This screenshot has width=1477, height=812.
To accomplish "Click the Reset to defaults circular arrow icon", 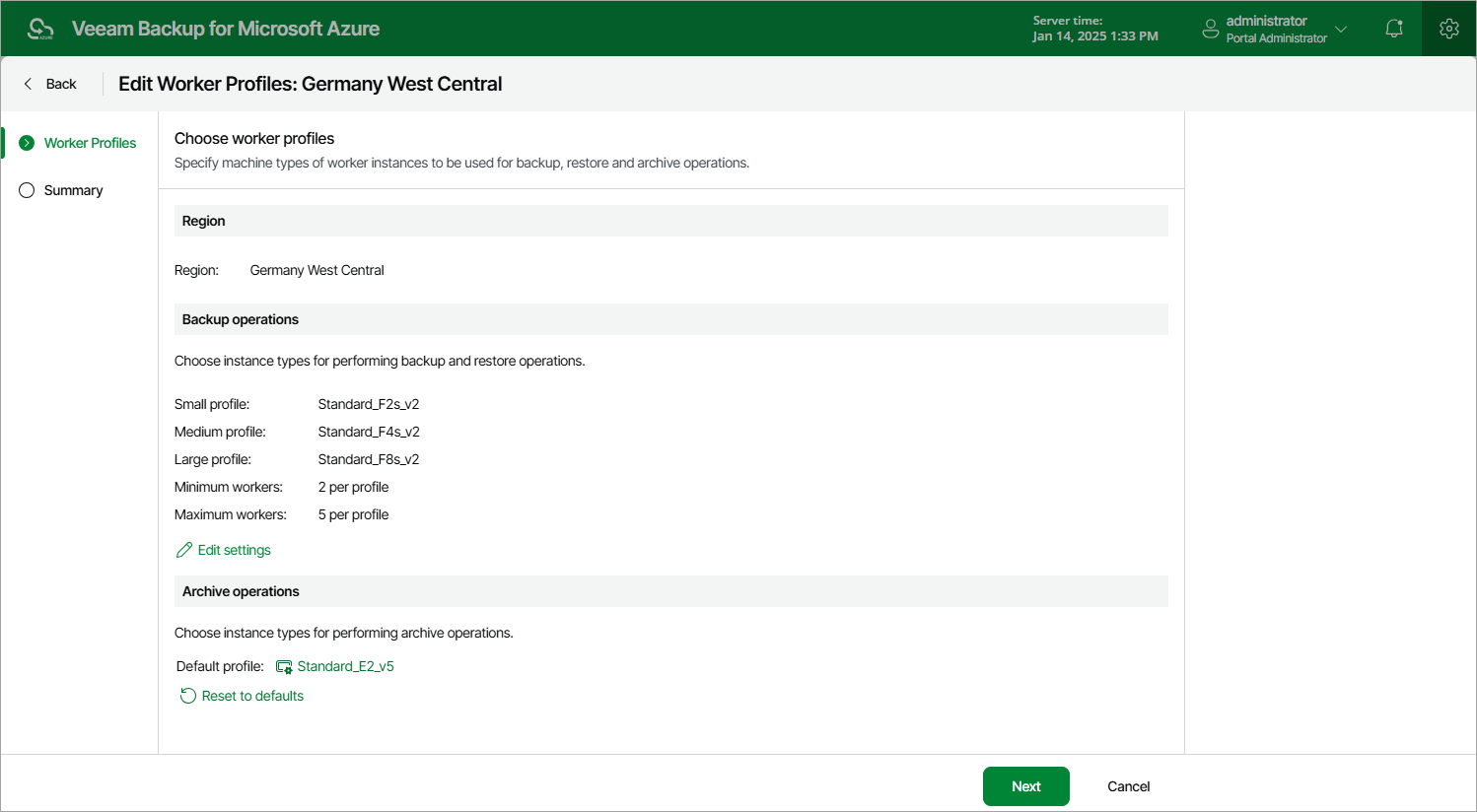I will 188,696.
